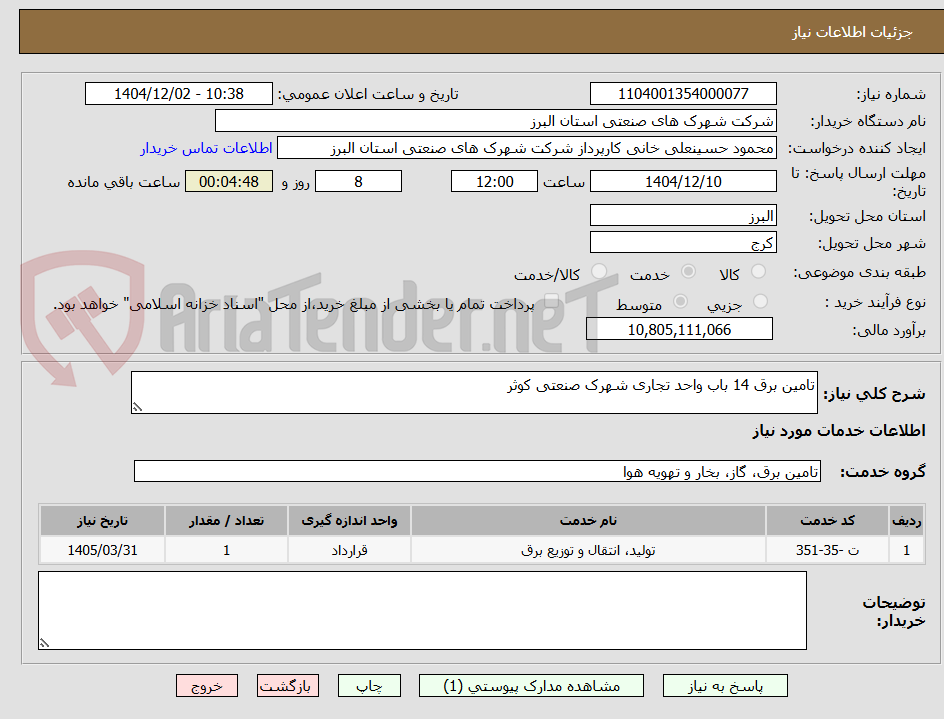Image resolution: width=944 pixels, height=719 pixels.
Task: Click the buyer notes text area
Action: coord(423,611)
